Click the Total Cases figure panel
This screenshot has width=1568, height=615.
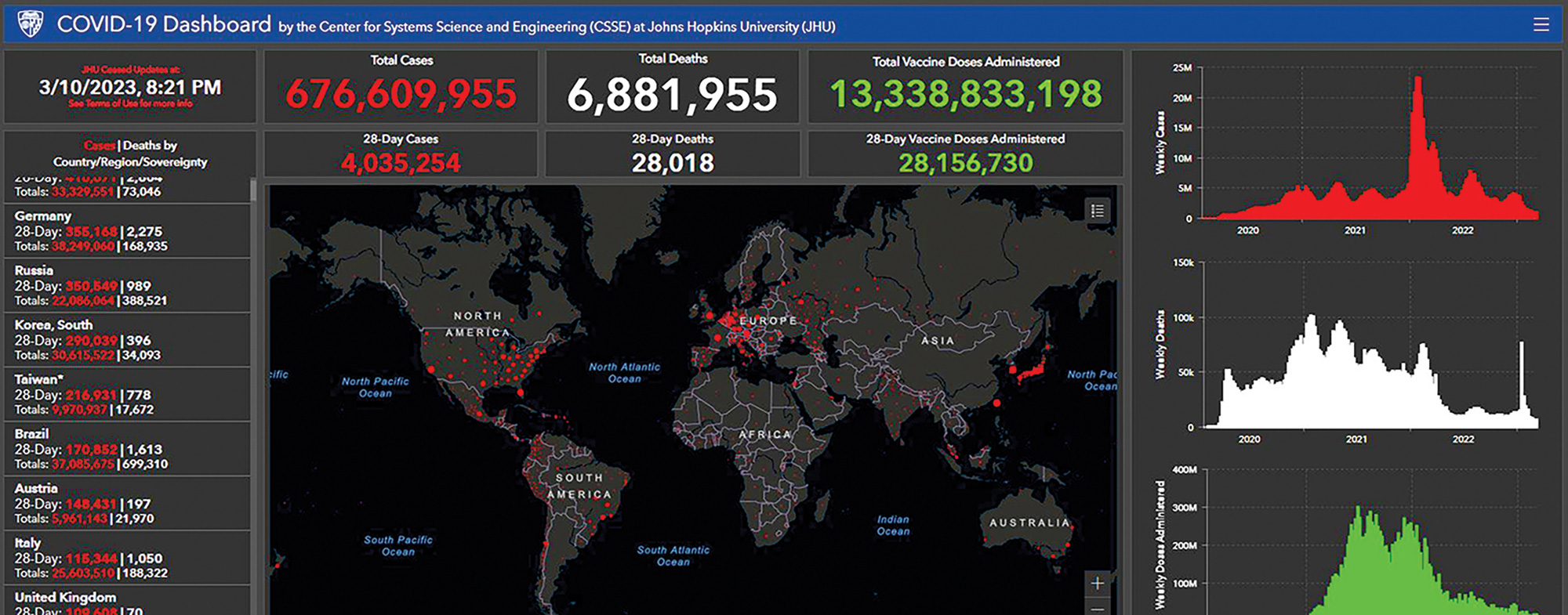tap(401, 86)
